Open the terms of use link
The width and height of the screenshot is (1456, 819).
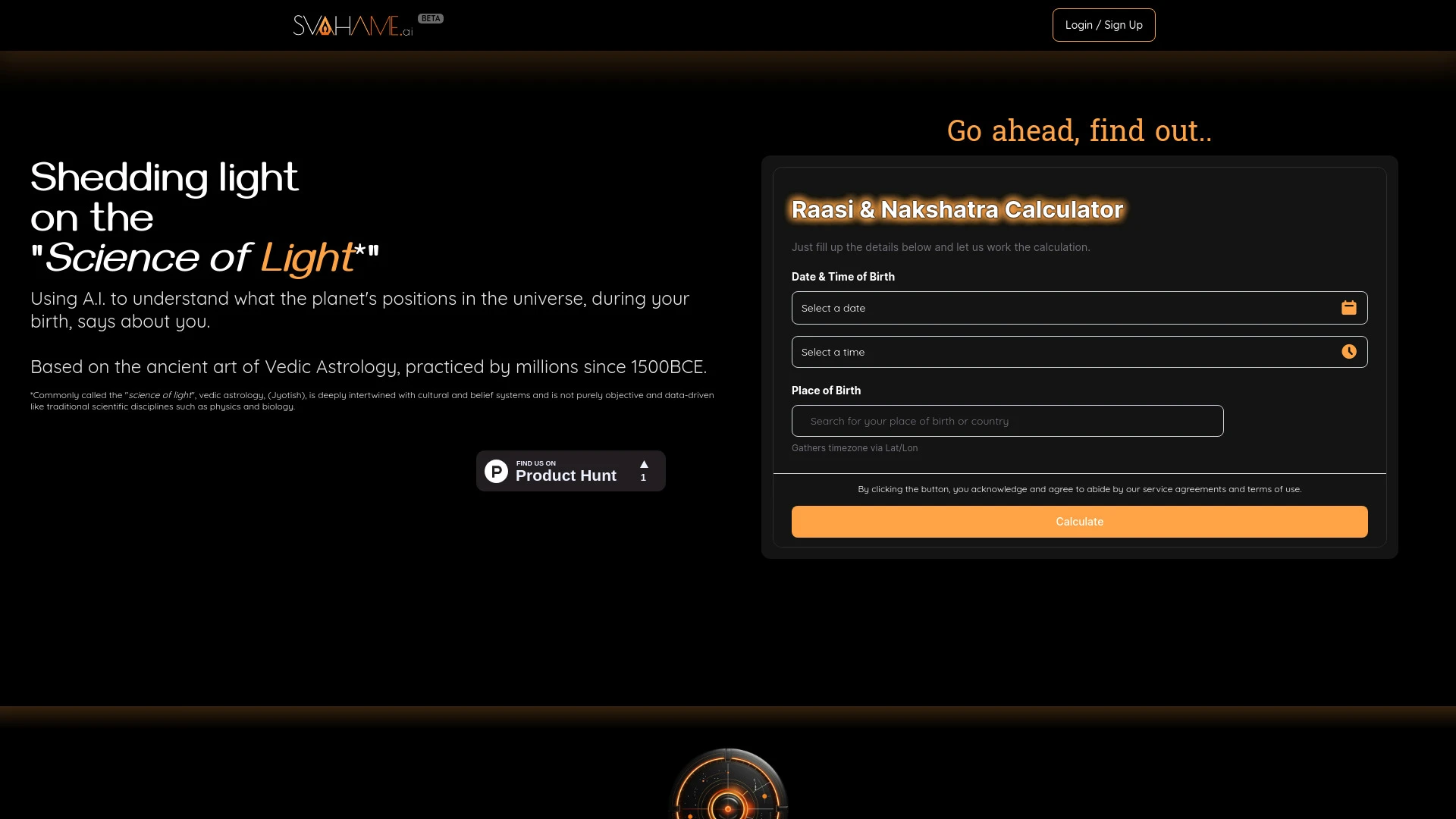pyautogui.click(x=1272, y=489)
